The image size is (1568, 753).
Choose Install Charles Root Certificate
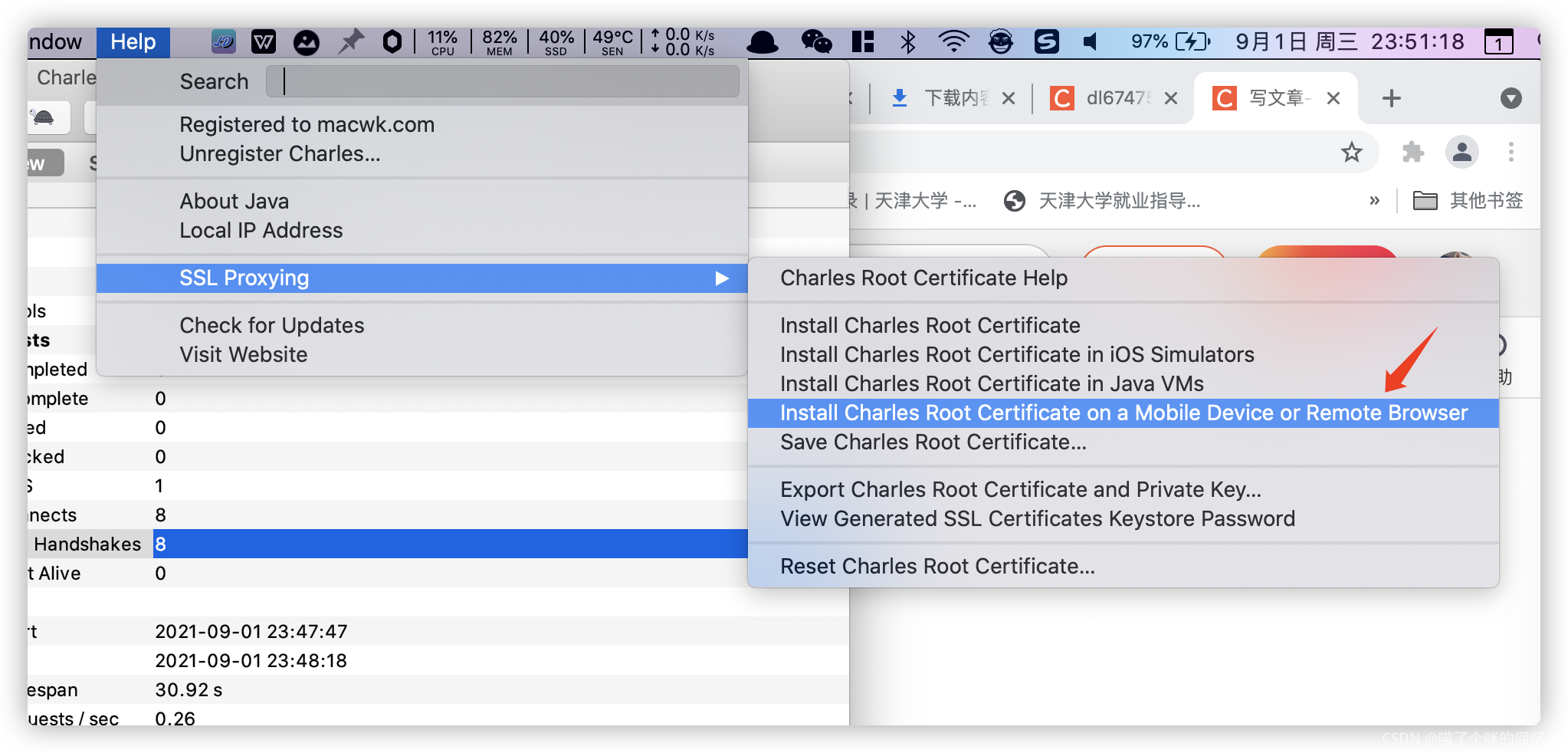coord(930,325)
